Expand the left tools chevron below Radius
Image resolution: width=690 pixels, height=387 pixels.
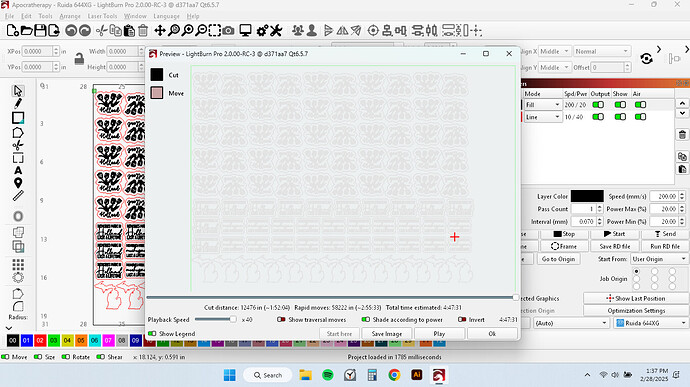coord(9,328)
